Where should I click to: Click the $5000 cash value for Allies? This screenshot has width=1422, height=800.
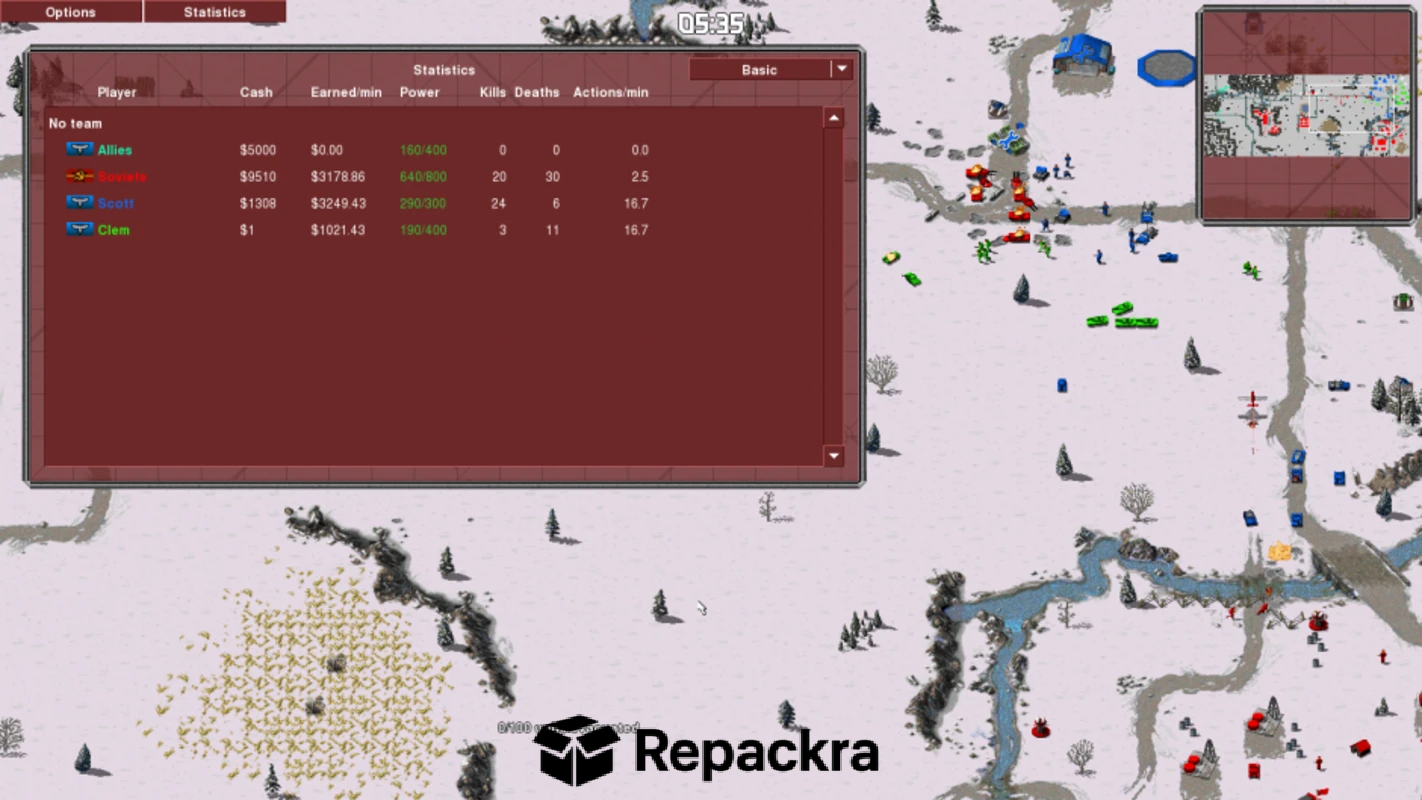point(258,150)
